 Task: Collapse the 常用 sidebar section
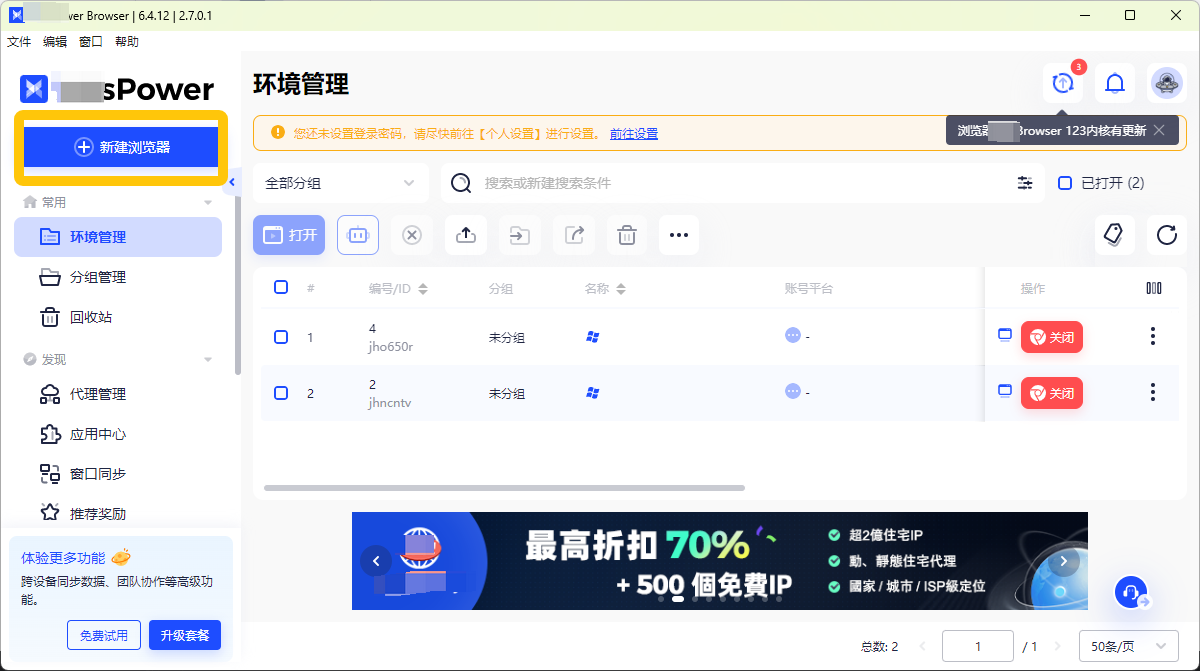click(208, 202)
